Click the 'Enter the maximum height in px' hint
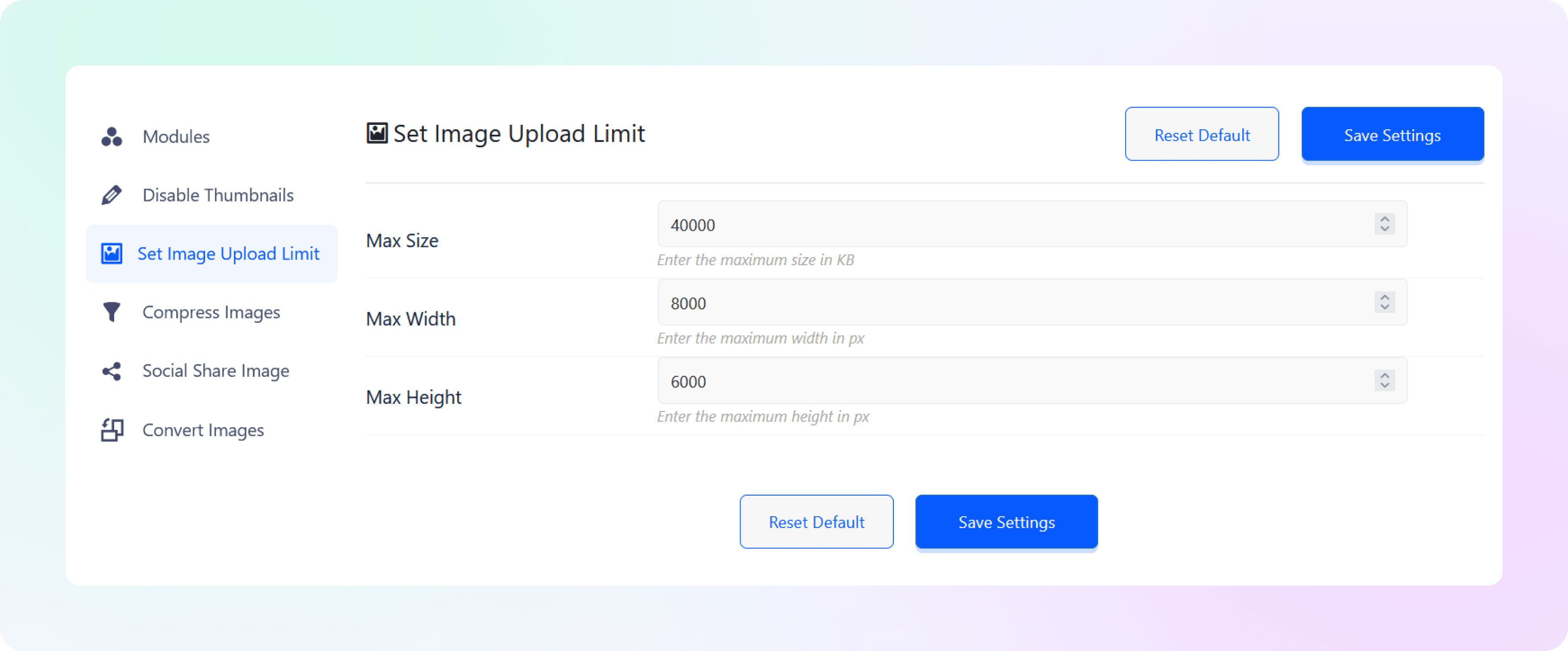This screenshot has height=651, width=1568. tap(763, 417)
